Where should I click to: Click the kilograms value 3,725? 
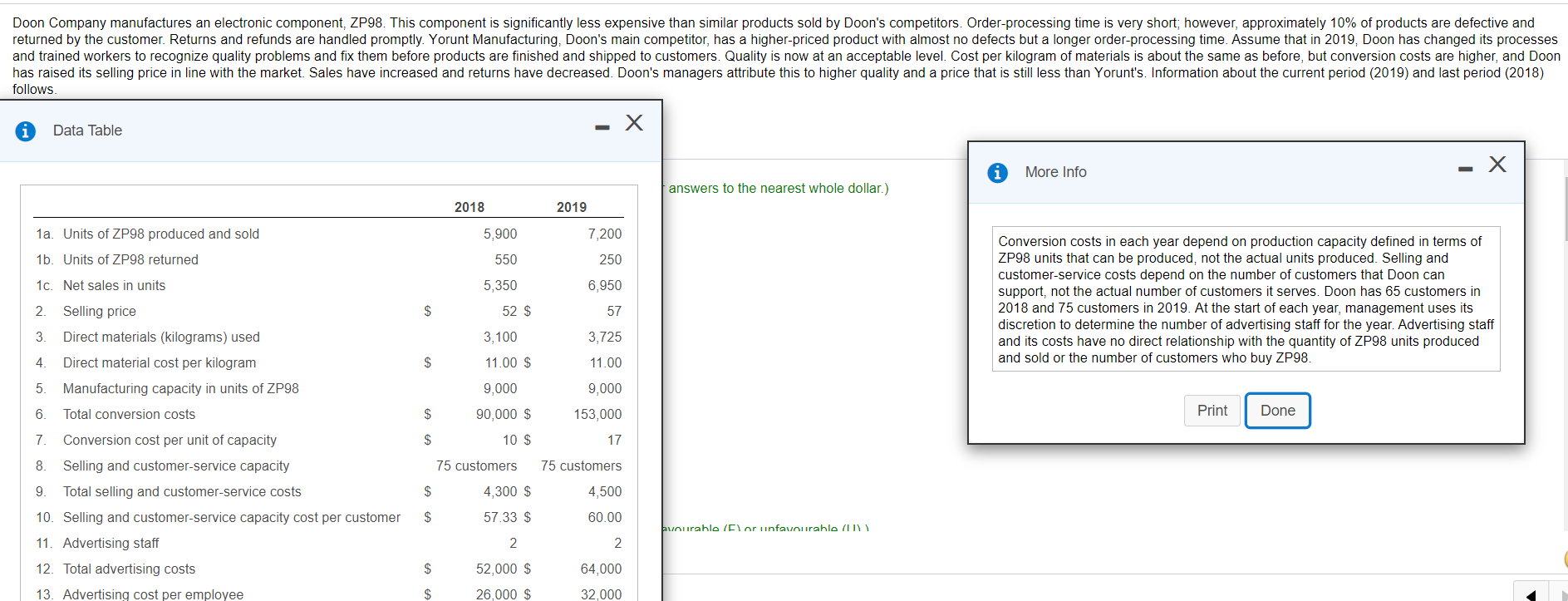click(x=605, y=337)
